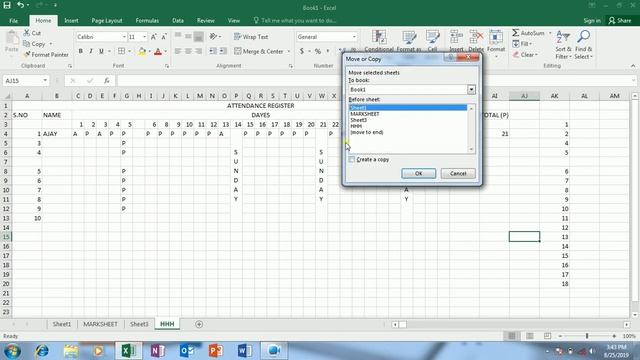Click the Sign in link
This screenshot has height=360, width=640.
[592, 20]
